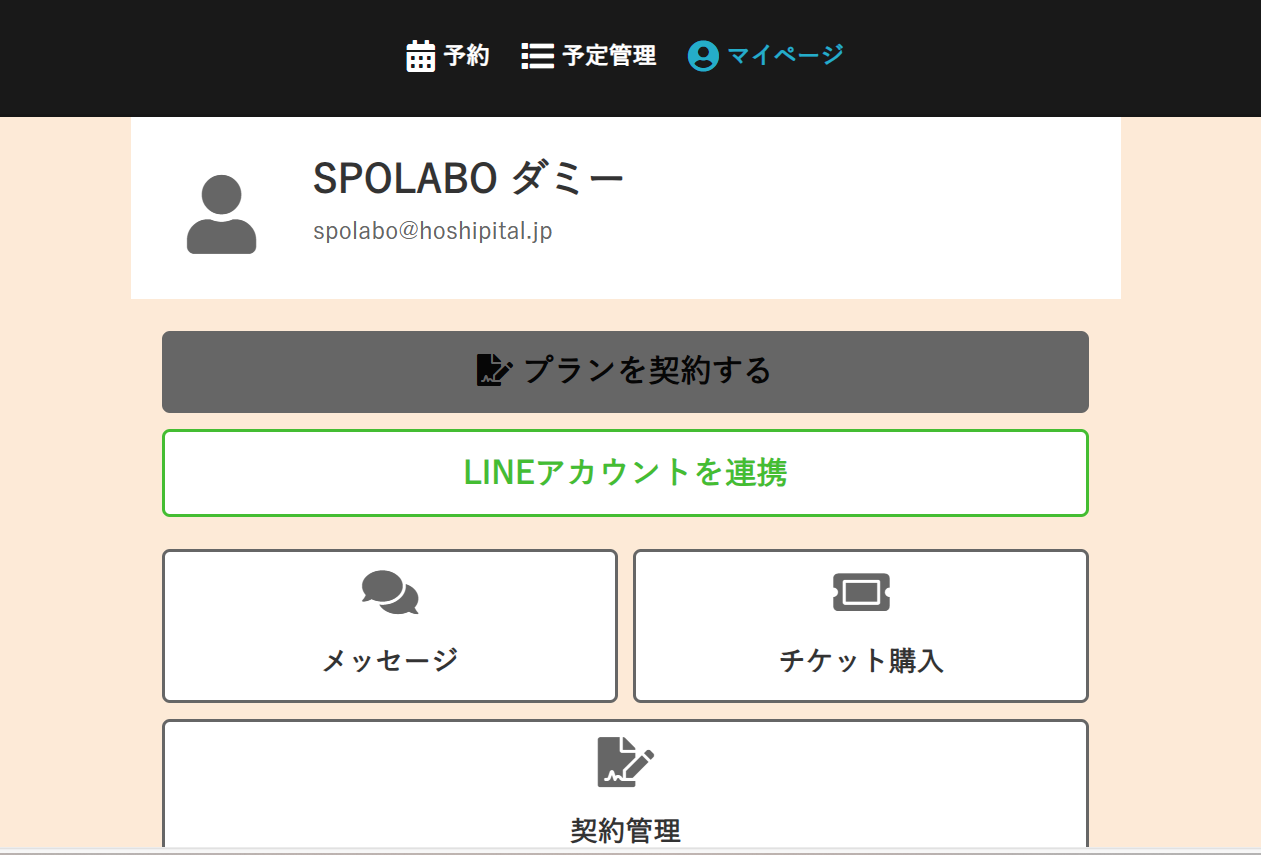Click the horizontal scrollbar at window bottom
The width and height of the screenshot is (1261, 855).
click(x=630, y=851)
